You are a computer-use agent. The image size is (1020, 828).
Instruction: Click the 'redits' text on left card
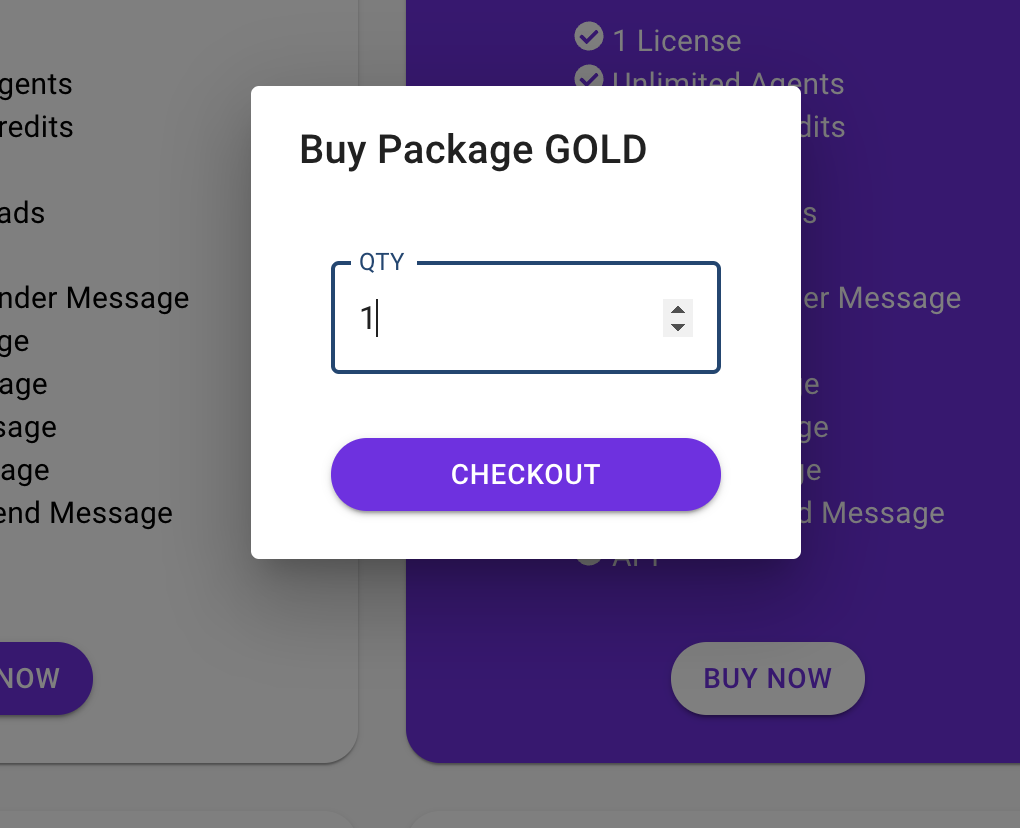(36, 127)
